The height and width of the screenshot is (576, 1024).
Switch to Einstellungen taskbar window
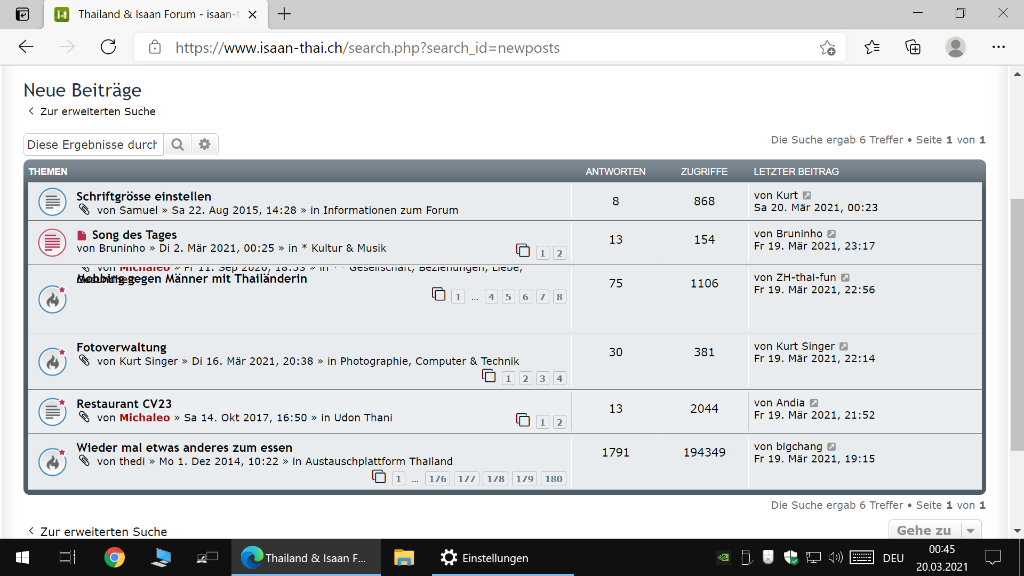coord(503,558)
